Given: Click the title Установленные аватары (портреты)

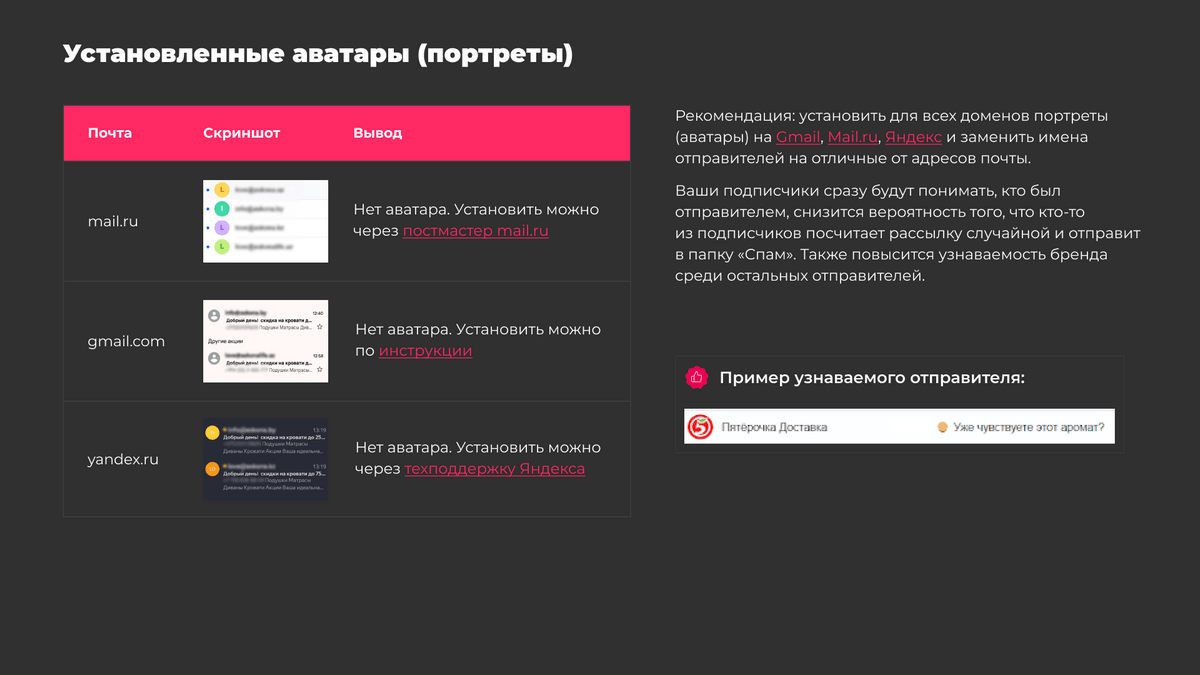Looking at the screenshot, I should (x=318, y=54).
